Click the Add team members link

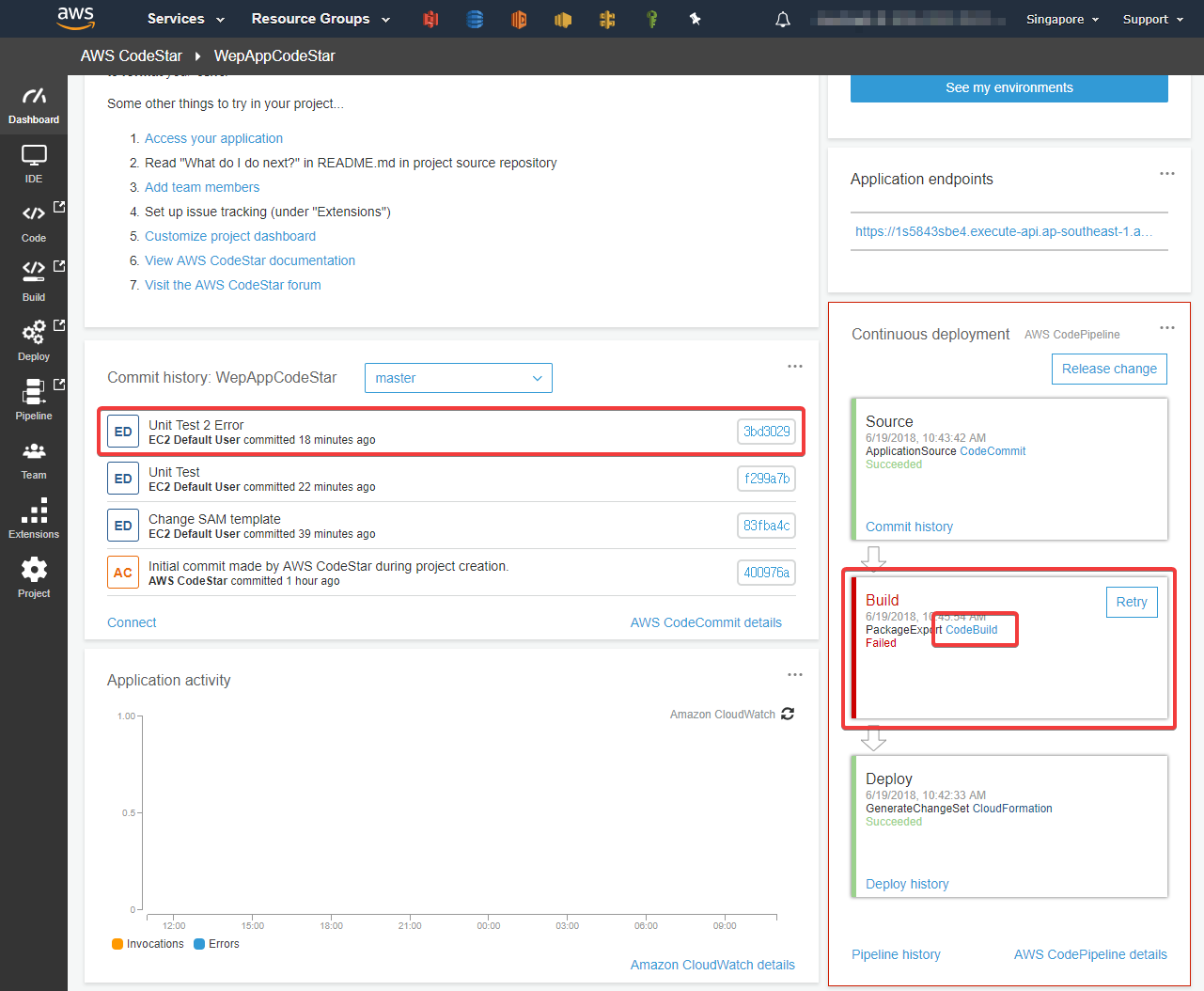tap(202, 187)
